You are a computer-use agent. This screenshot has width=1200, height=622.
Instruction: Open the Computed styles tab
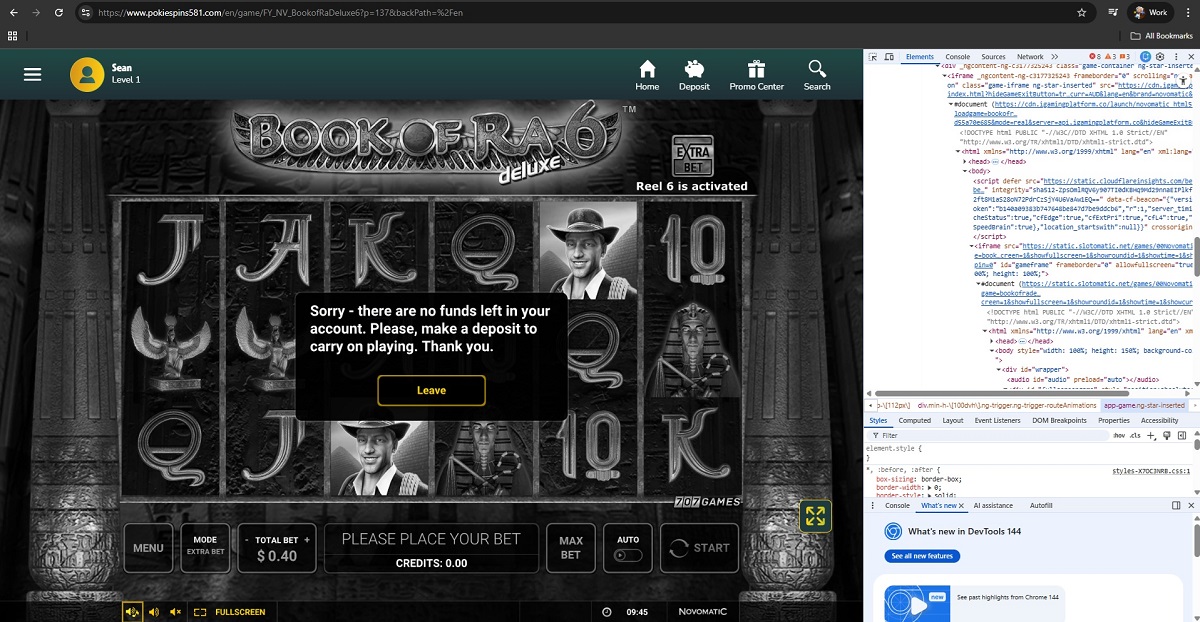click(914, 421)
